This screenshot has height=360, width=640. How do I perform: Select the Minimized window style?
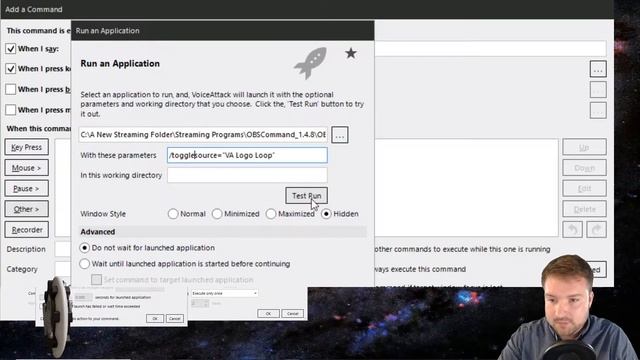[x=217, y=214]
